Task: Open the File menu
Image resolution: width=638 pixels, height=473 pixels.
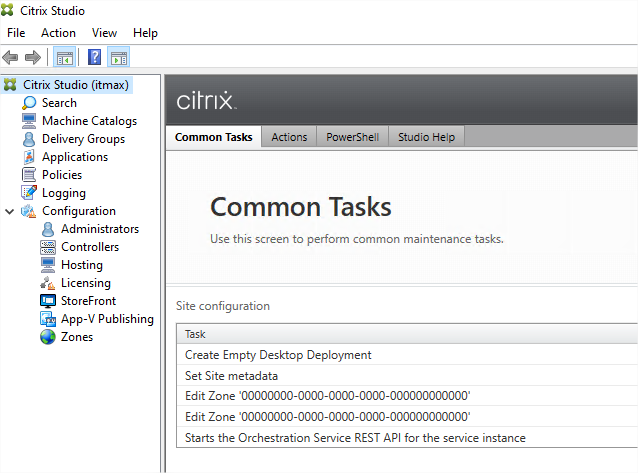Action: coord(16,33)
